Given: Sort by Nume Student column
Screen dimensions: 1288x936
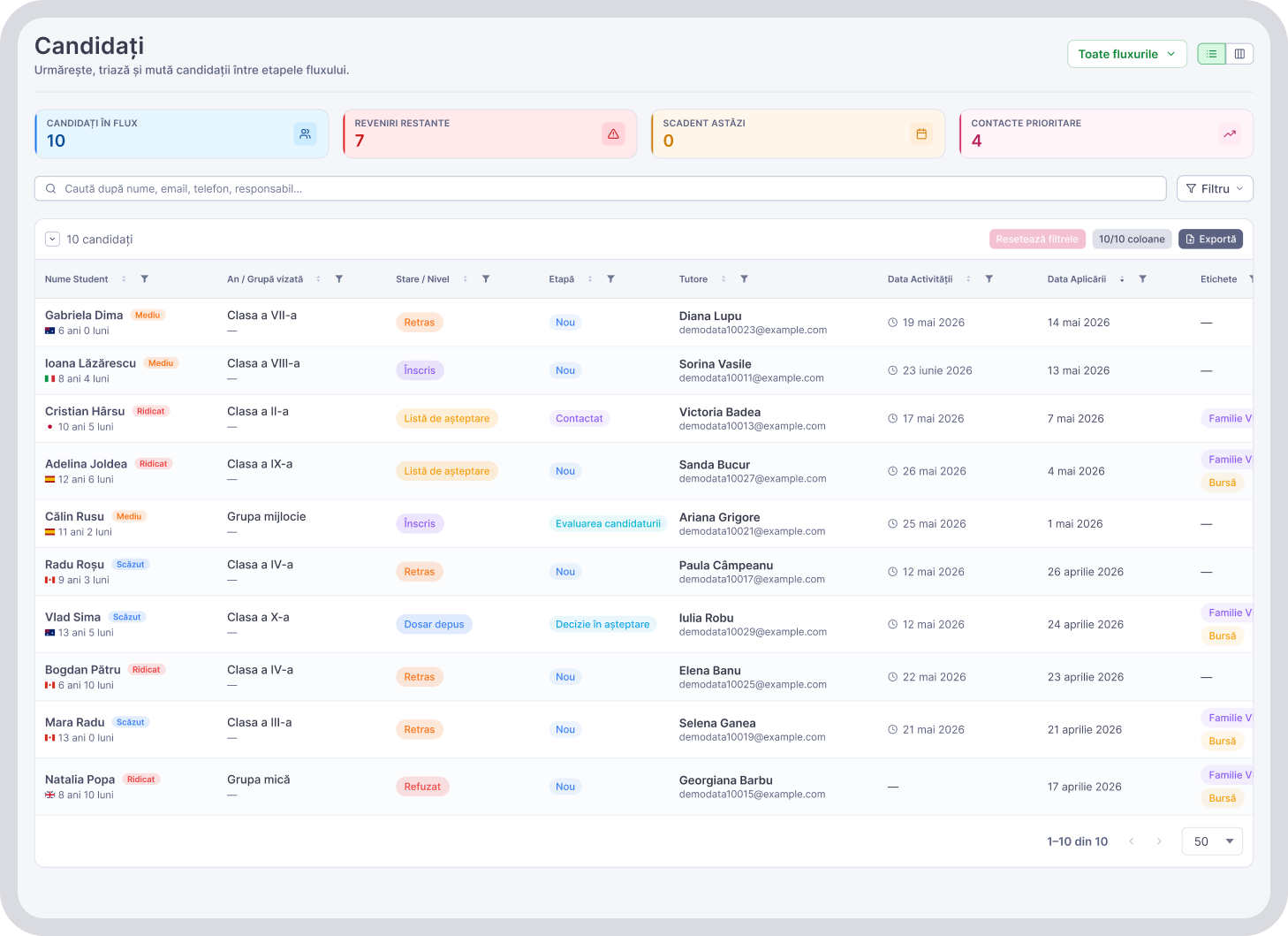Looking at the screenshot, I should pos(124,279).
